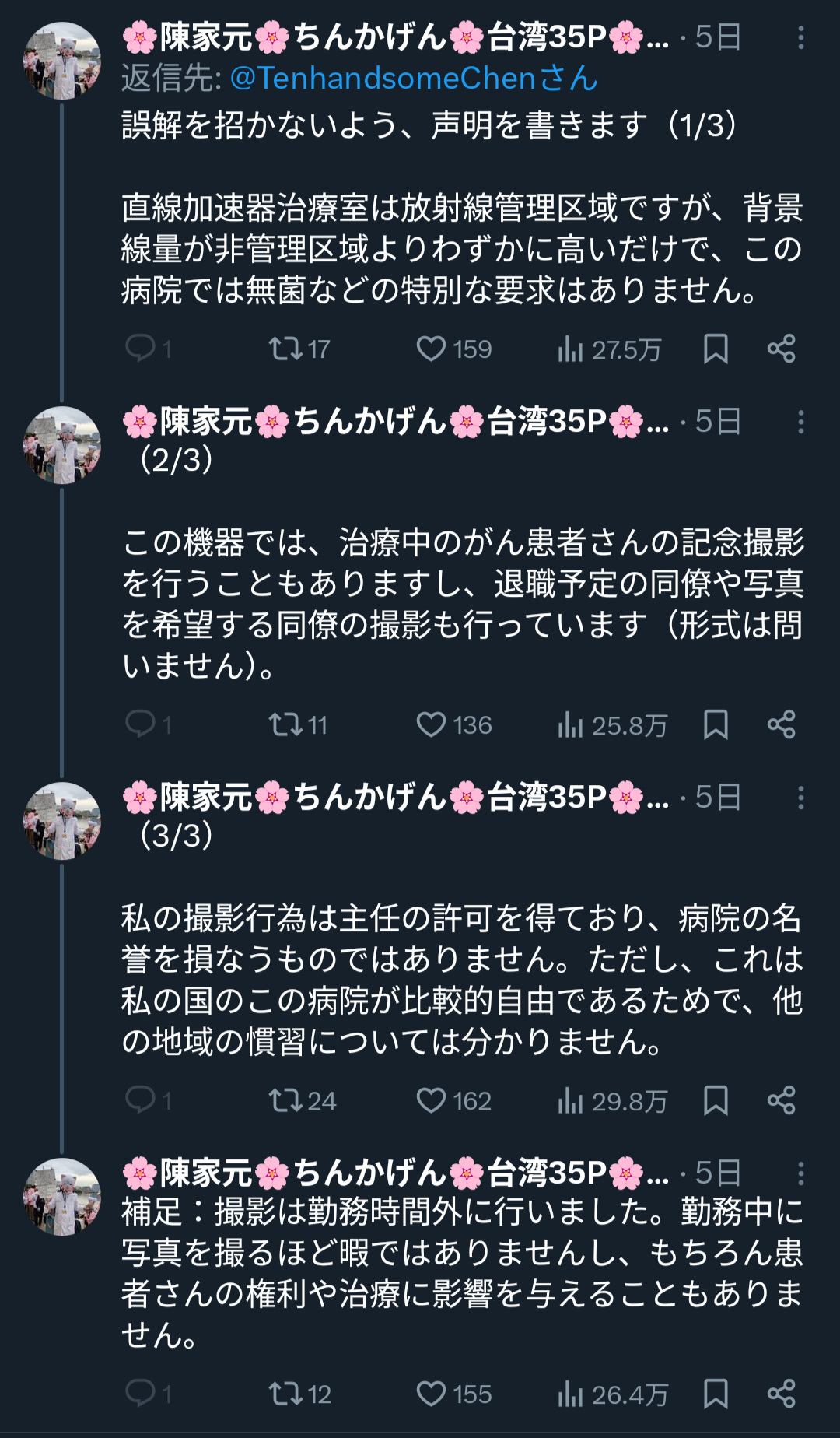This screenshot has height=1438, width=840.
Task: Bookmark the (3/3) tweet
Action: 716,1100
